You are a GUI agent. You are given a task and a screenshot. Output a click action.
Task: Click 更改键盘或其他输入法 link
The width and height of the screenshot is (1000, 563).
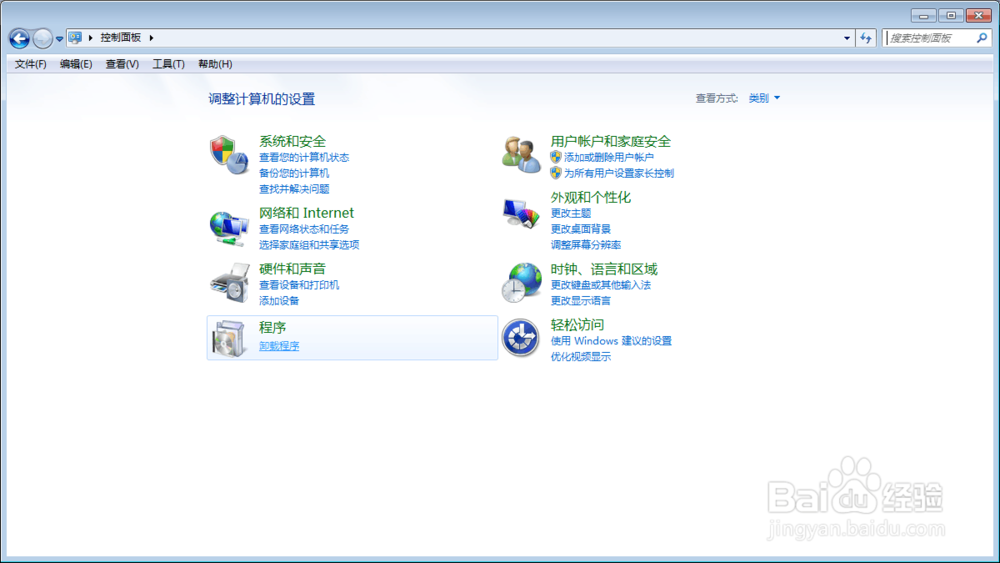pos(601,285)
